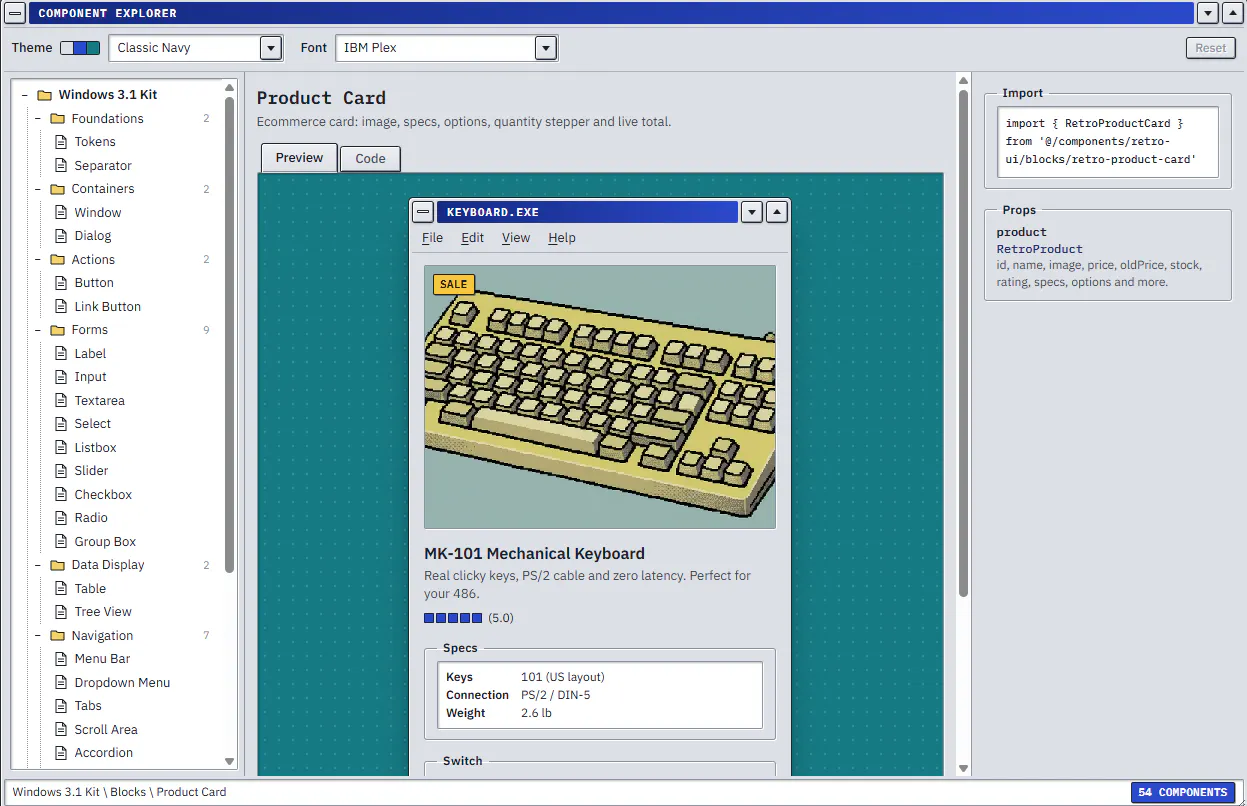Image resolution: width=1247 pixels, height=806 pixels.
Task: Switch to the Code tab
Action: [370, 159]
